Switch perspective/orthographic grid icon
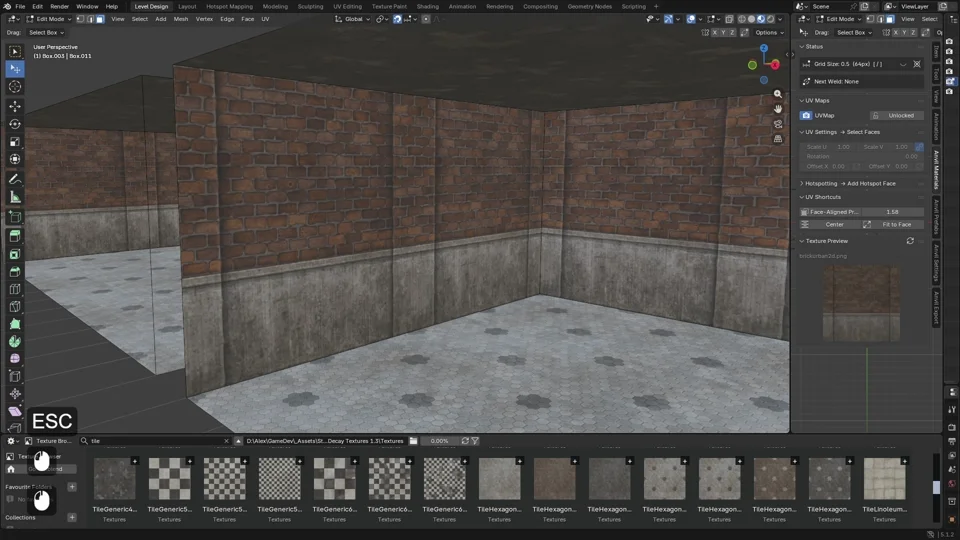Viewport: 960px width, 540px height. tap(778, 138)
